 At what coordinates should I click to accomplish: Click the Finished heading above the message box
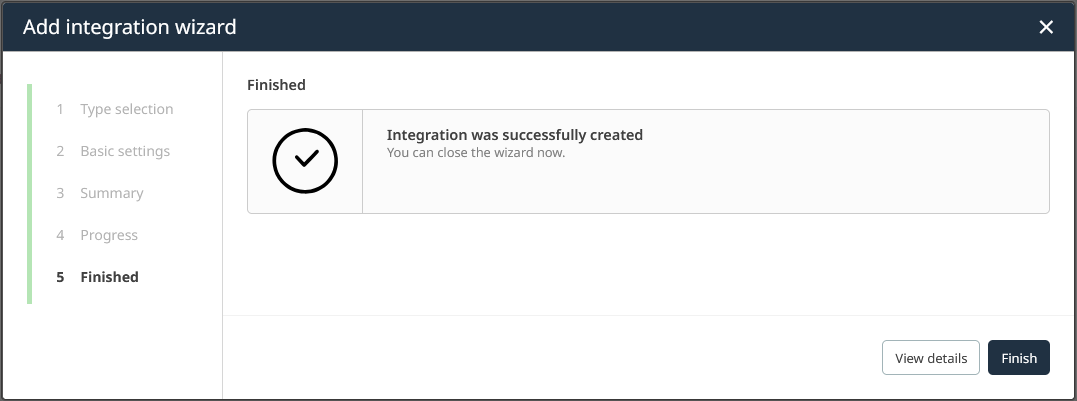[x=276, y=85]
